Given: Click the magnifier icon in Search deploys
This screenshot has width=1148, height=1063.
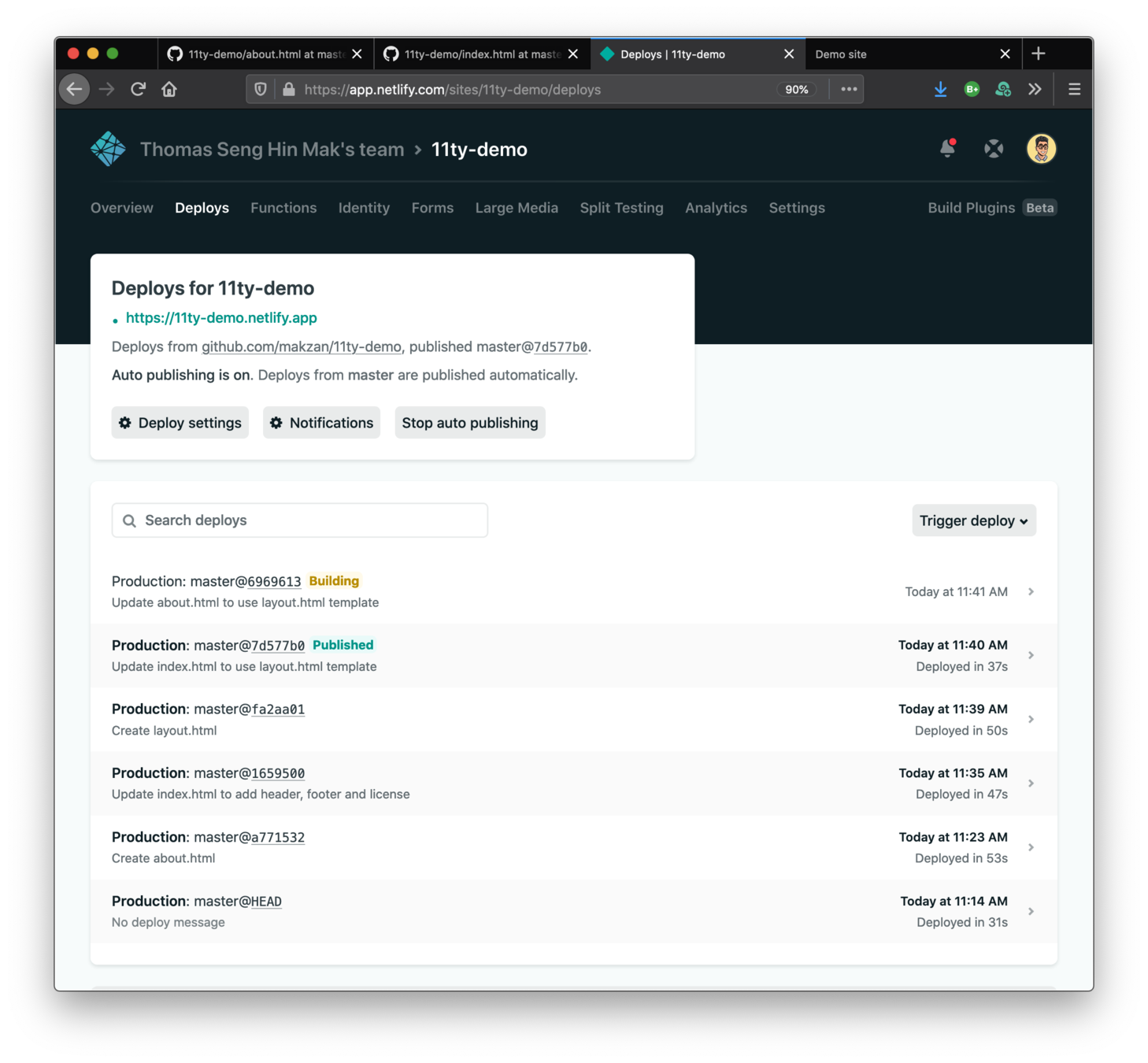Looking at the screenshot, I should (129, 520).
